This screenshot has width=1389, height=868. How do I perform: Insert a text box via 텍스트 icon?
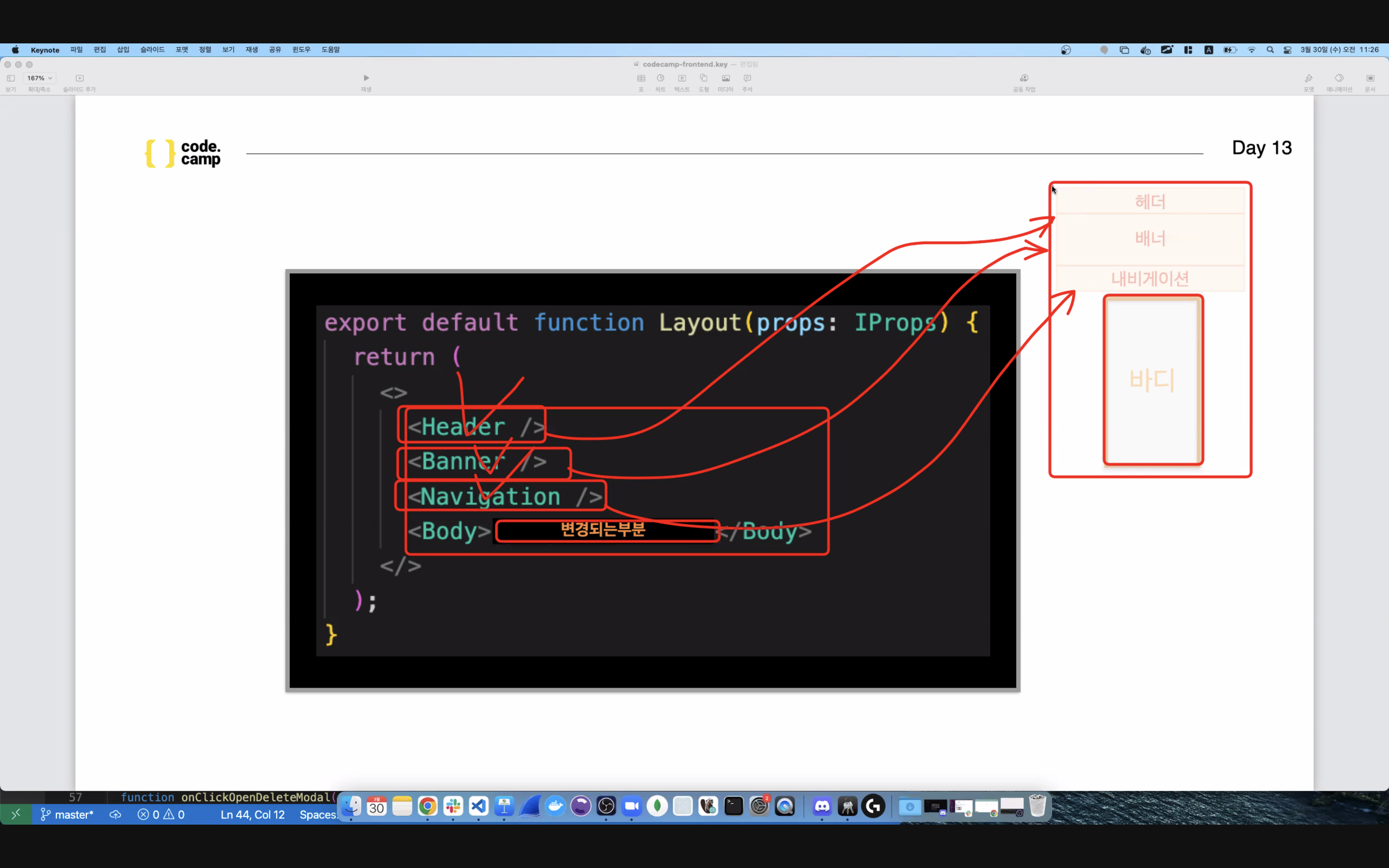[682, 79]
